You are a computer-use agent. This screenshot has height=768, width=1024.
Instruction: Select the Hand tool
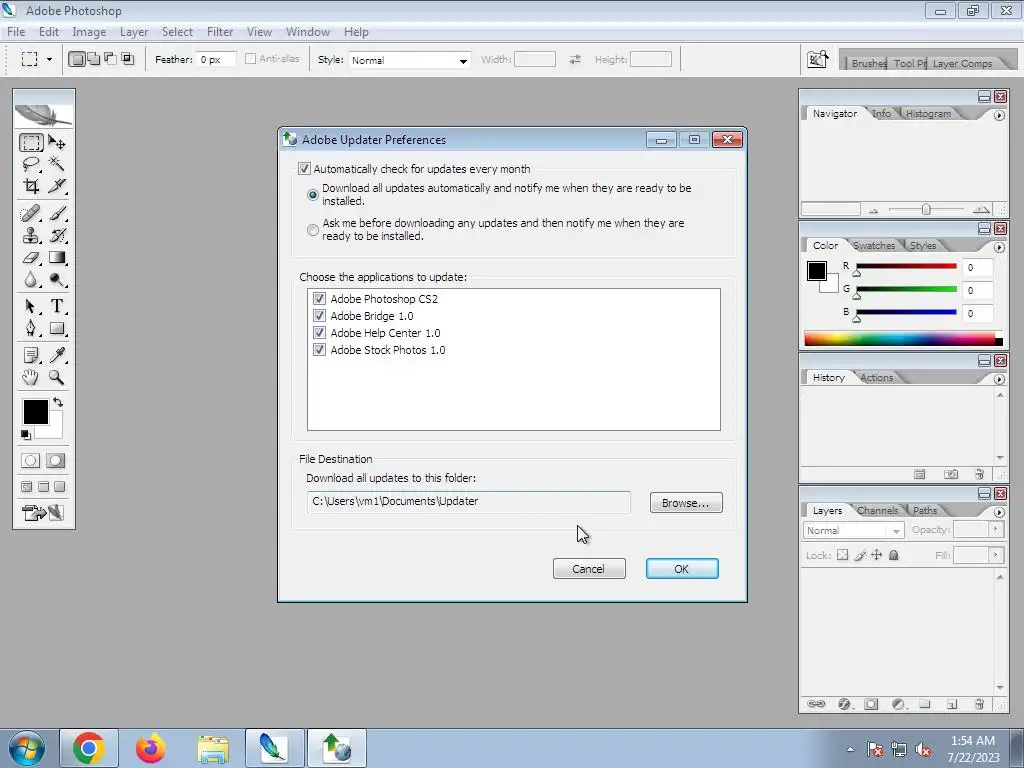tap(31, 377)
